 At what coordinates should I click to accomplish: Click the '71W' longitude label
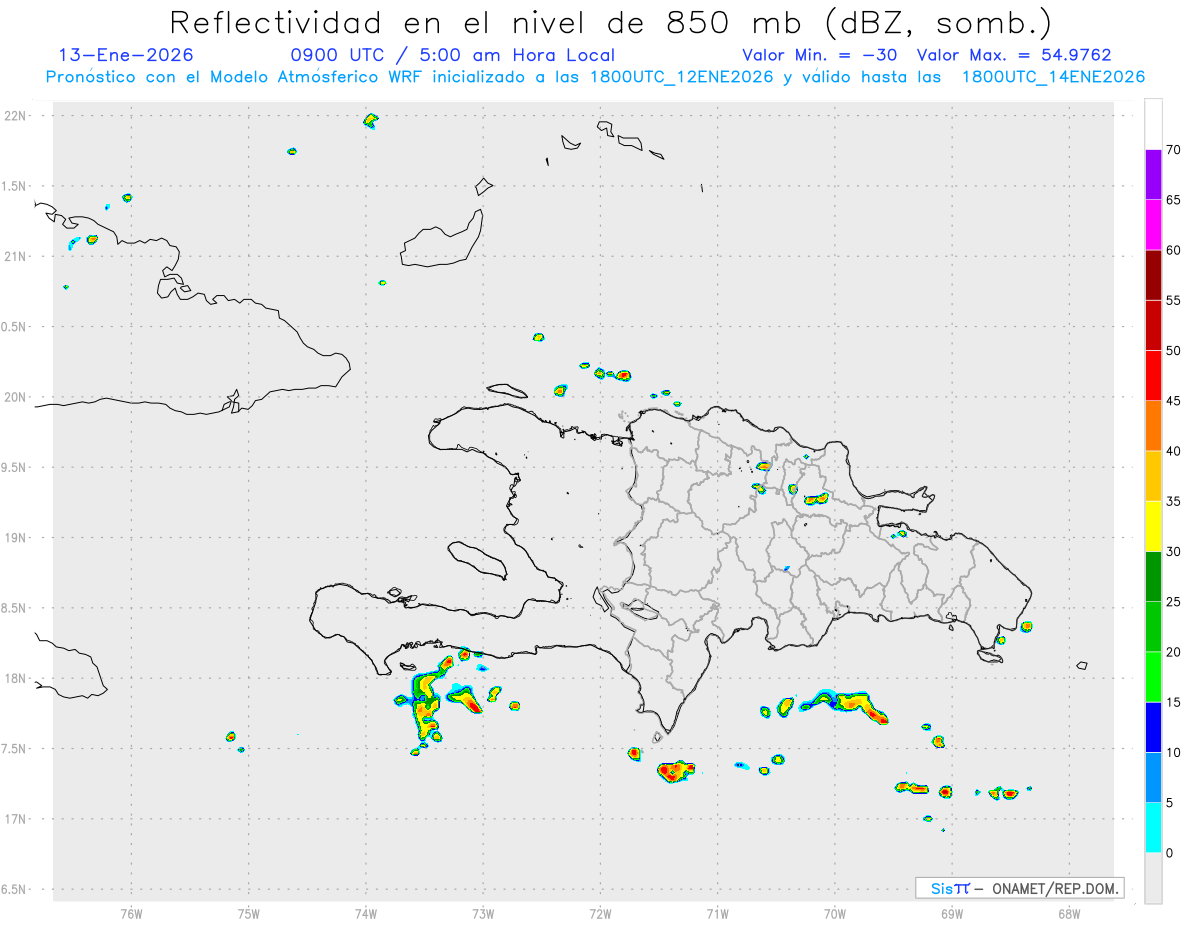pos(718,914)
